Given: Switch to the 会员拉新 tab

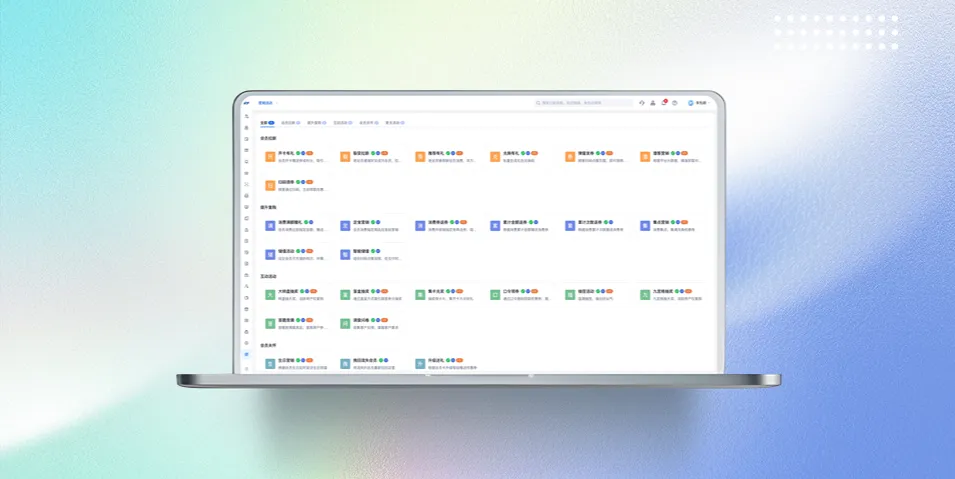Looking at the screenshot, I should [x=290, y=123].
